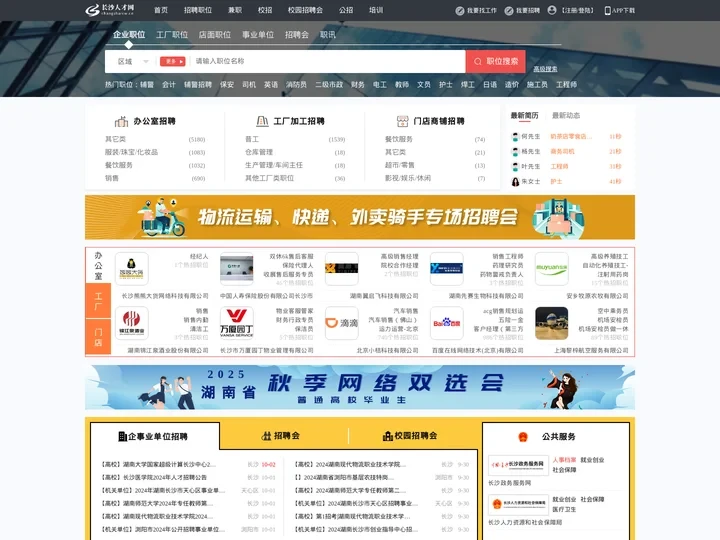Click the magnifier icon in 职位搜索 button
Screen dimensions: 720x540
click(x=478, y=61)
